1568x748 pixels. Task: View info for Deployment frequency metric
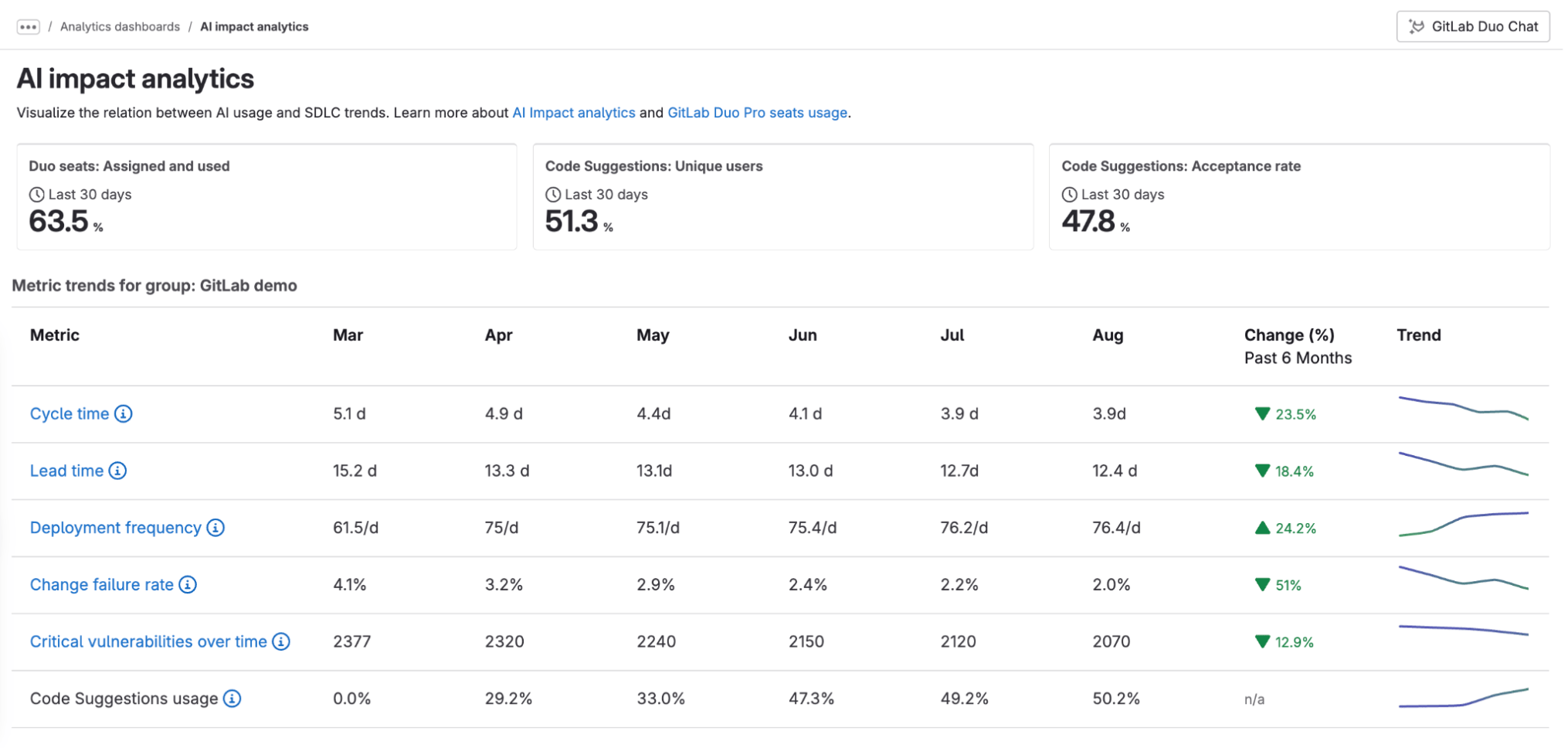[x=216, y=528]
